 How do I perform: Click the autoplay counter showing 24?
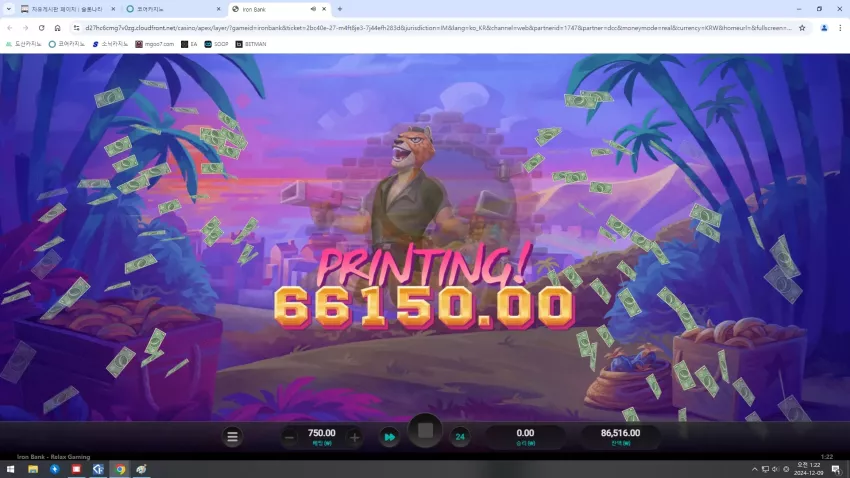pyautogui.click(x=460, y=437)
